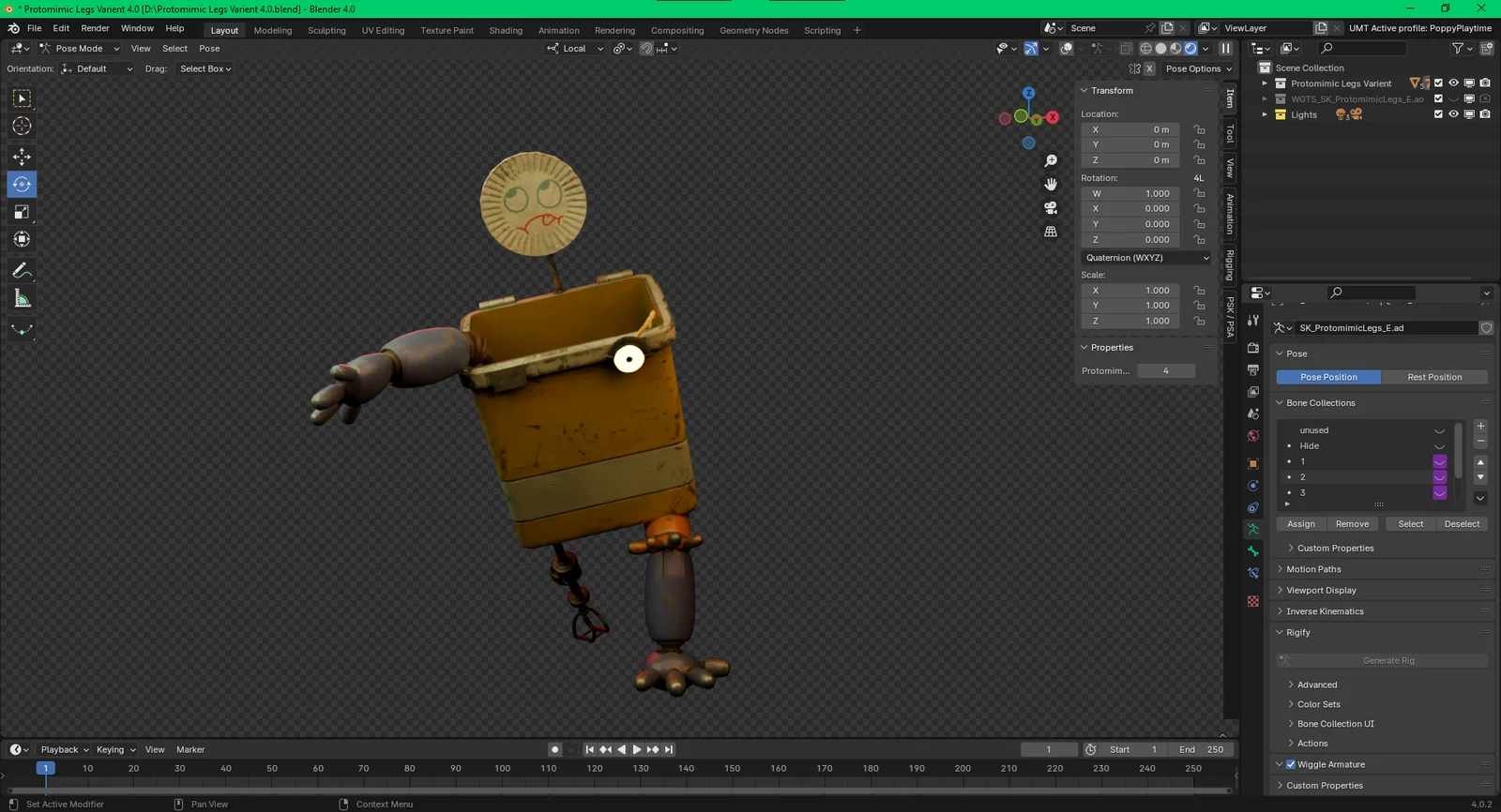Expand the Inverse Kinematics panel
Screen dimensions: 1501x812
(1325, 611)
